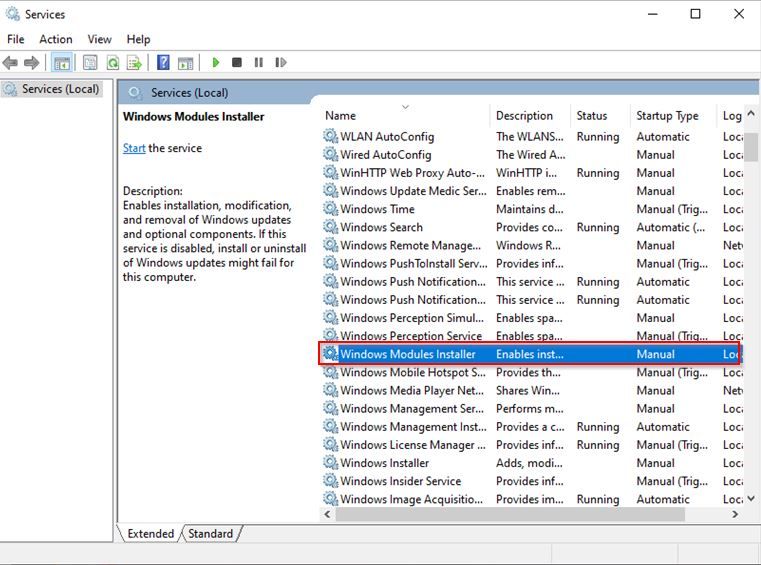Screen dimensions: 761x565
Task: Click the Restart Service toolbar icon
Action: 281,63
